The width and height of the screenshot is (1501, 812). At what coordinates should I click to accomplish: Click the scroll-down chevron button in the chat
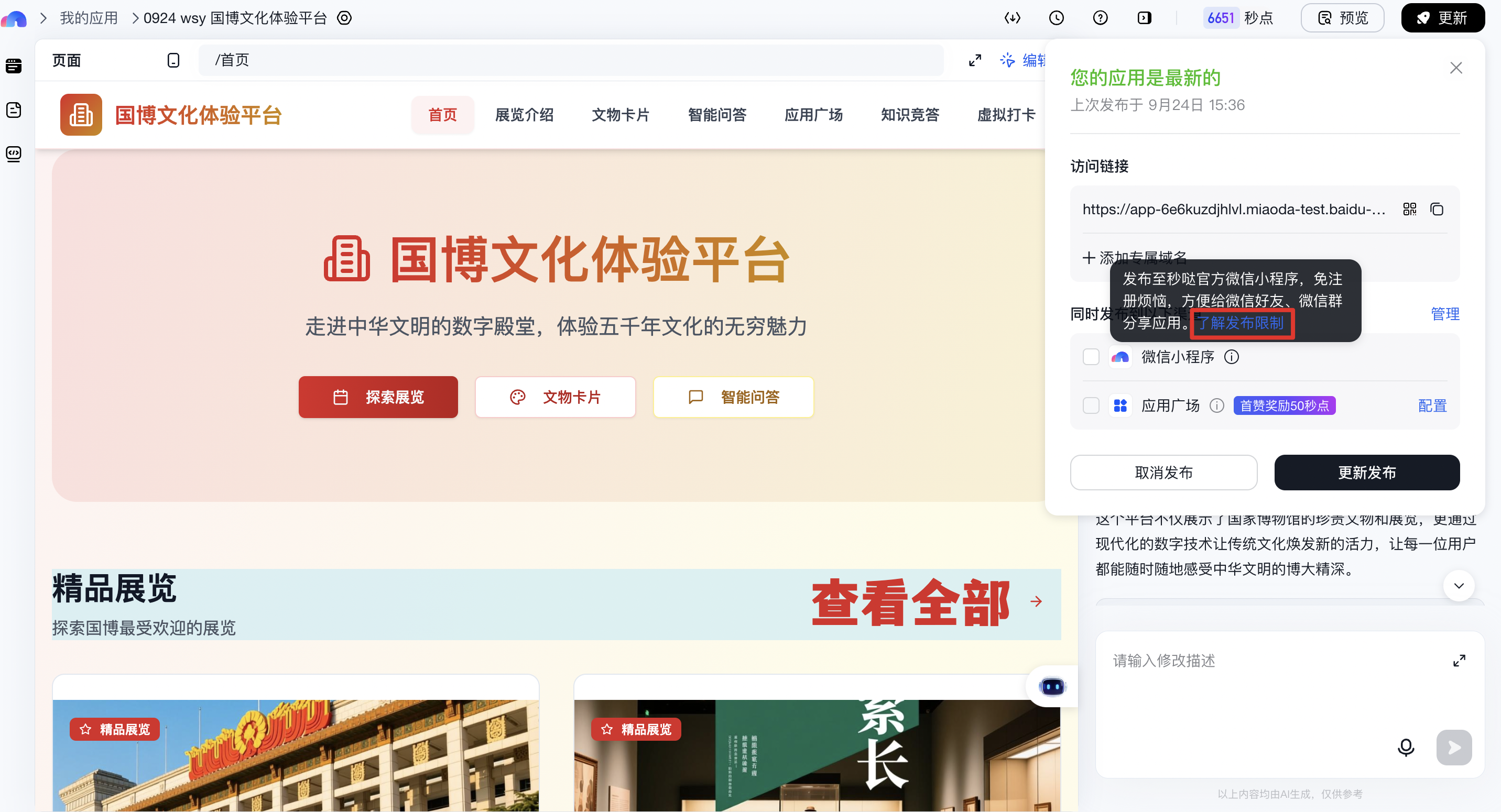[1459, 585]
